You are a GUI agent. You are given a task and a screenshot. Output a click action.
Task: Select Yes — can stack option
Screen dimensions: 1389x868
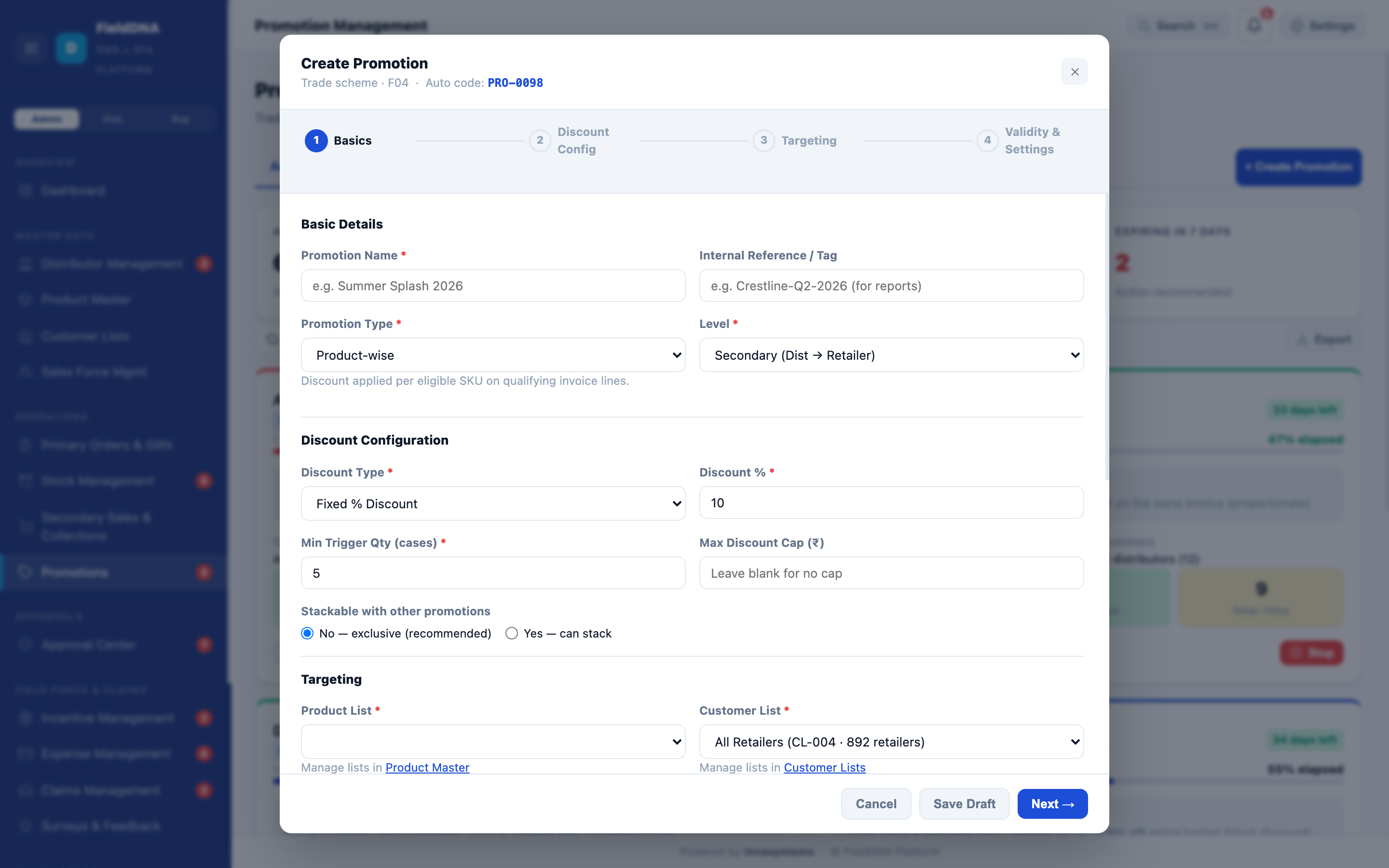pyautogui.click(x=511, y=633)
